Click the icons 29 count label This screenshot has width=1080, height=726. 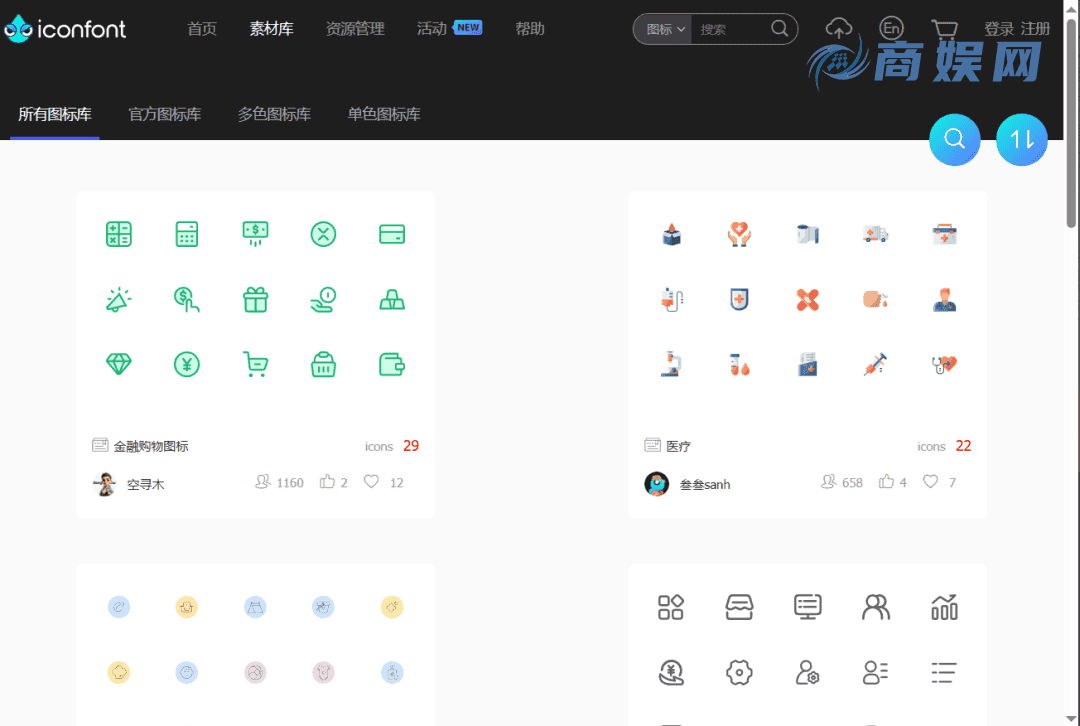392,446
